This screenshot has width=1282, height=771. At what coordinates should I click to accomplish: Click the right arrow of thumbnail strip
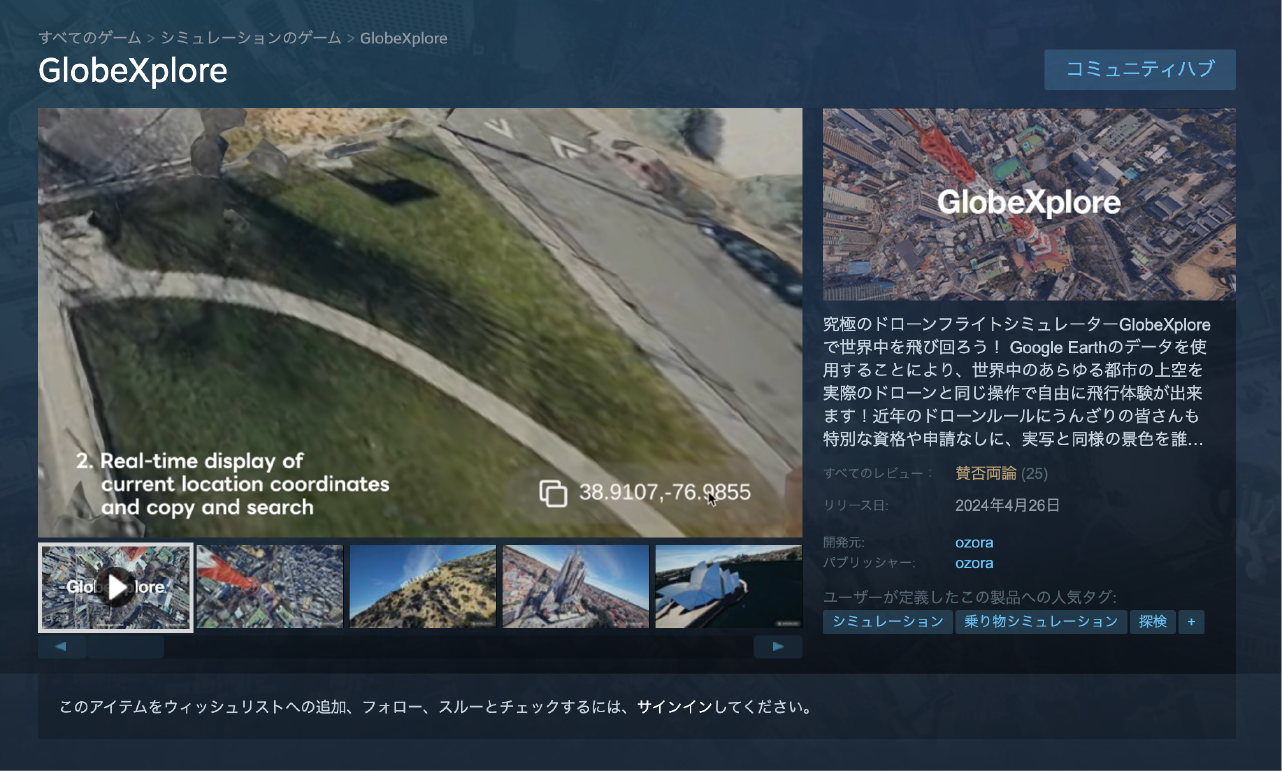(x=778, y=647)
